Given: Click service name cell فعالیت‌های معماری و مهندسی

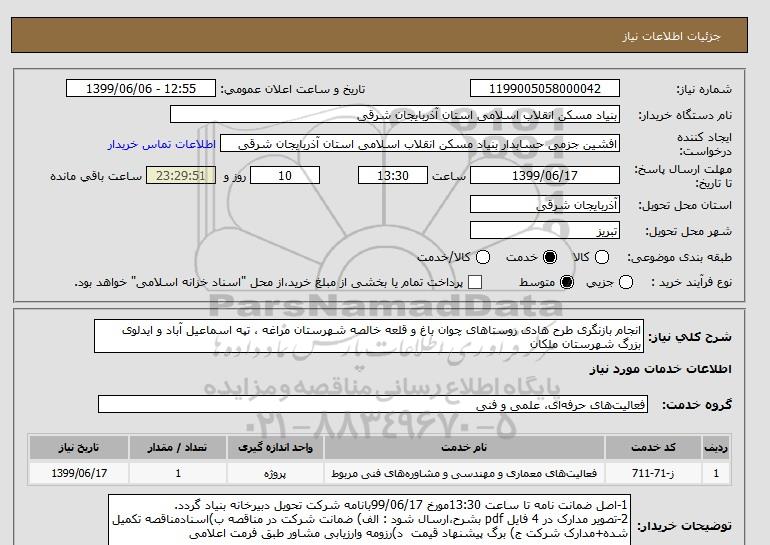Looking at the screenshot, I should pyautogui.click(x=464, y=473).
